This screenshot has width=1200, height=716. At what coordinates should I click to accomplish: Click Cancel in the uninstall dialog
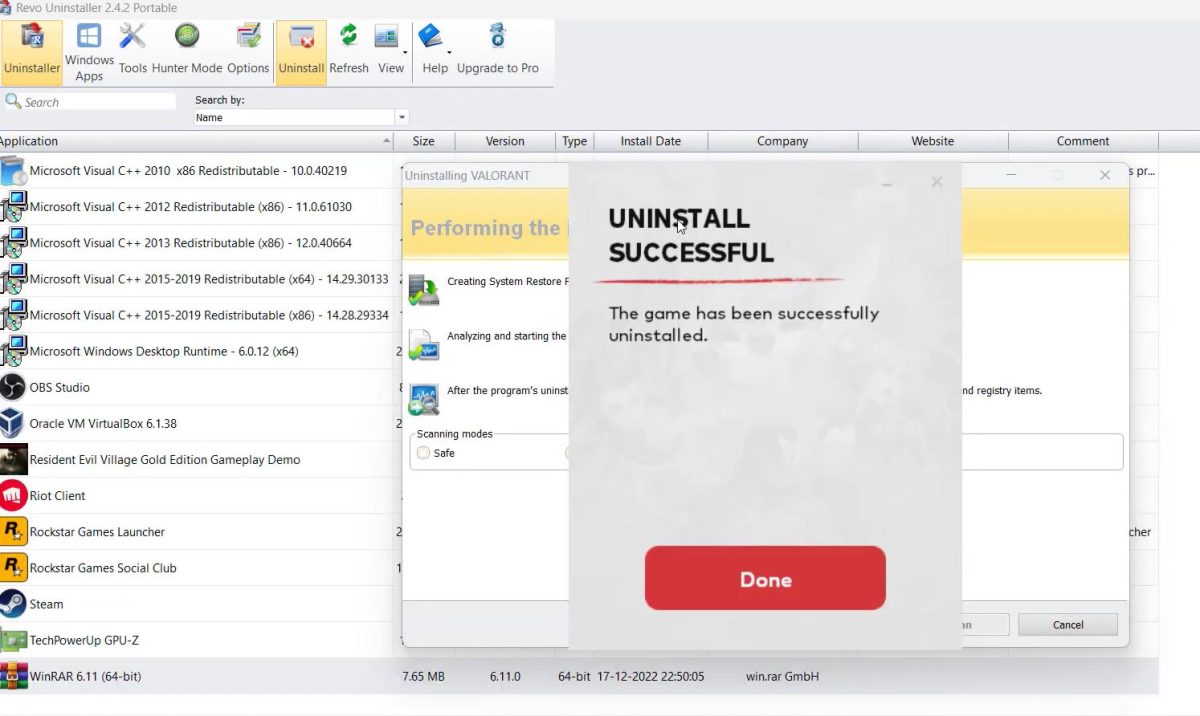point(1067,625)
